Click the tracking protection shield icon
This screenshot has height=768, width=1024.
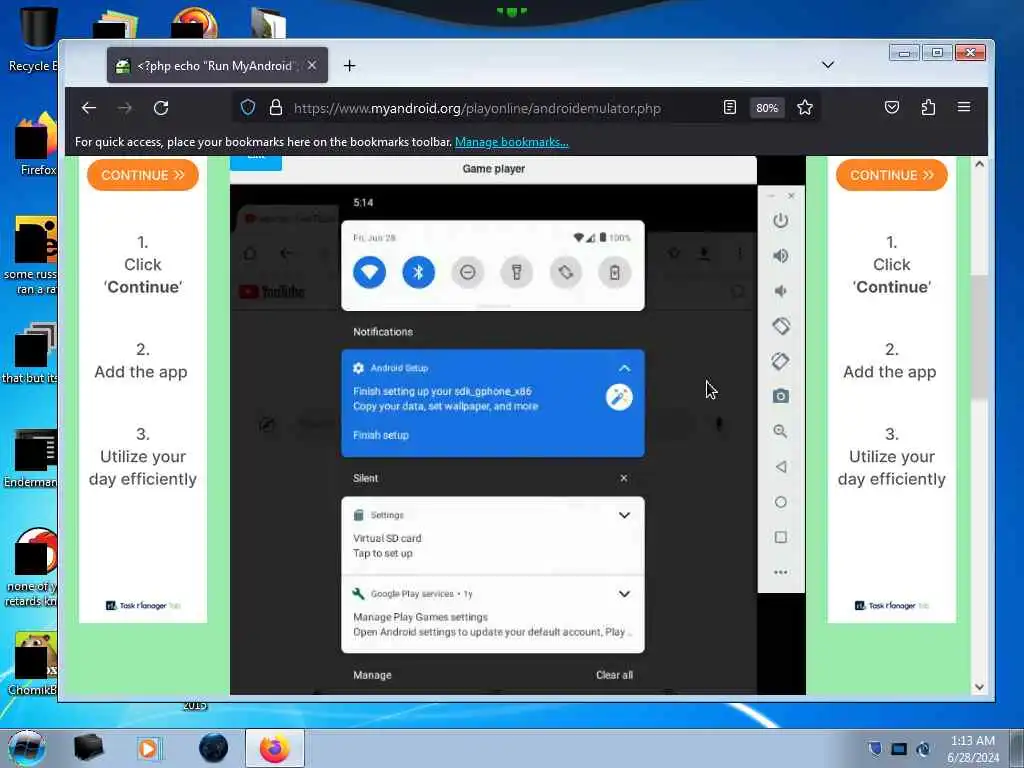click(x=248, y=108)
